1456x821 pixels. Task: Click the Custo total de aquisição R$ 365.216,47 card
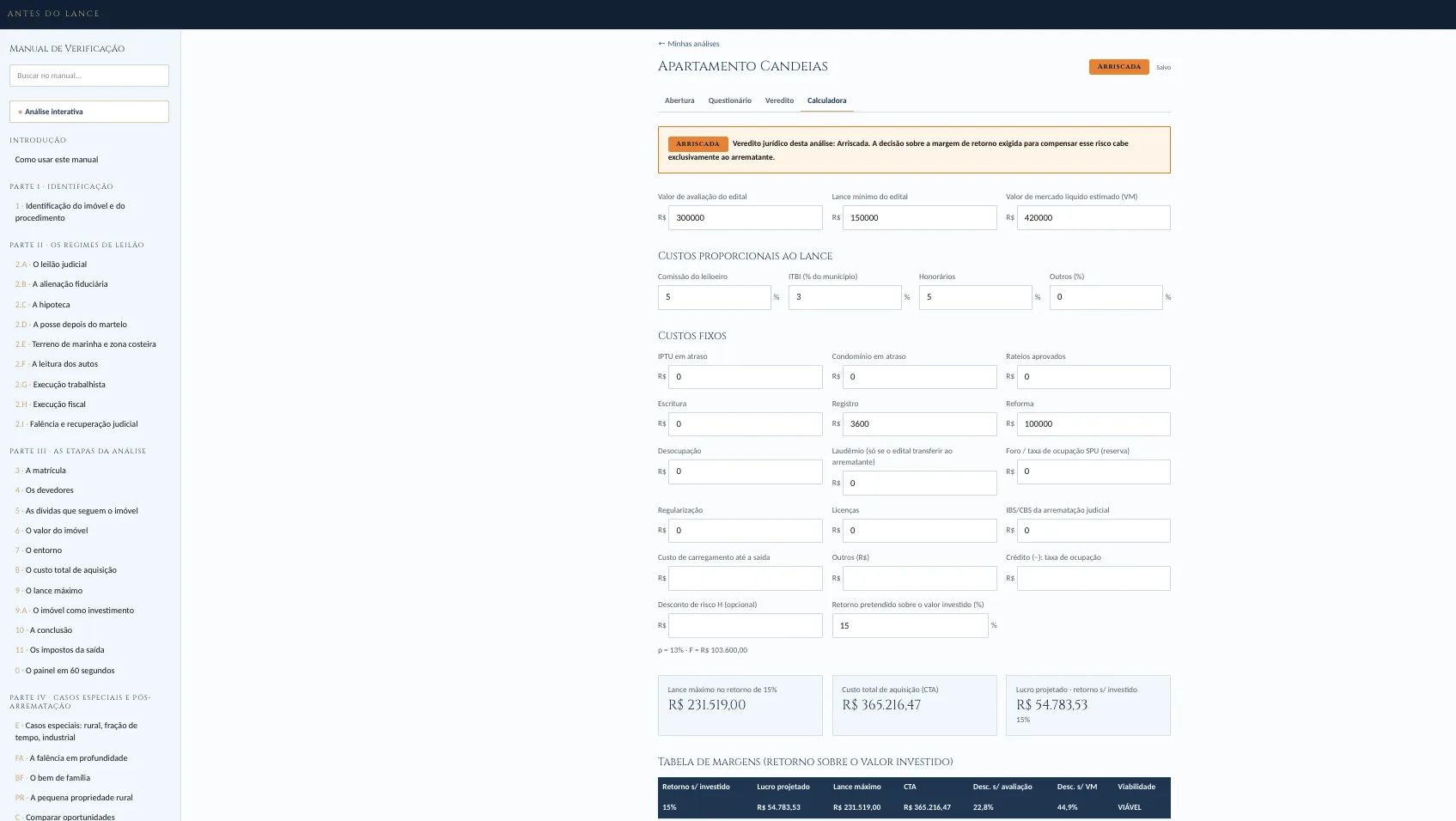coord(914,705)
